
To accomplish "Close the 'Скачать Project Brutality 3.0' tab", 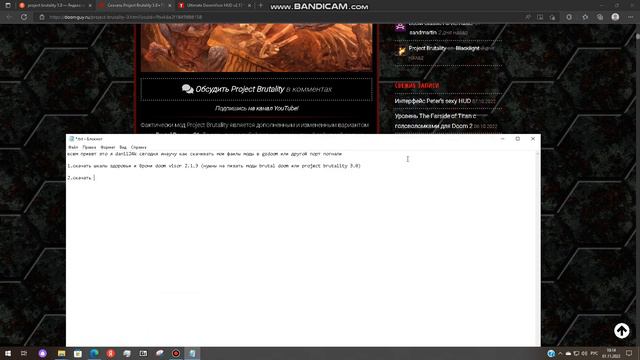I will point(169,6).
